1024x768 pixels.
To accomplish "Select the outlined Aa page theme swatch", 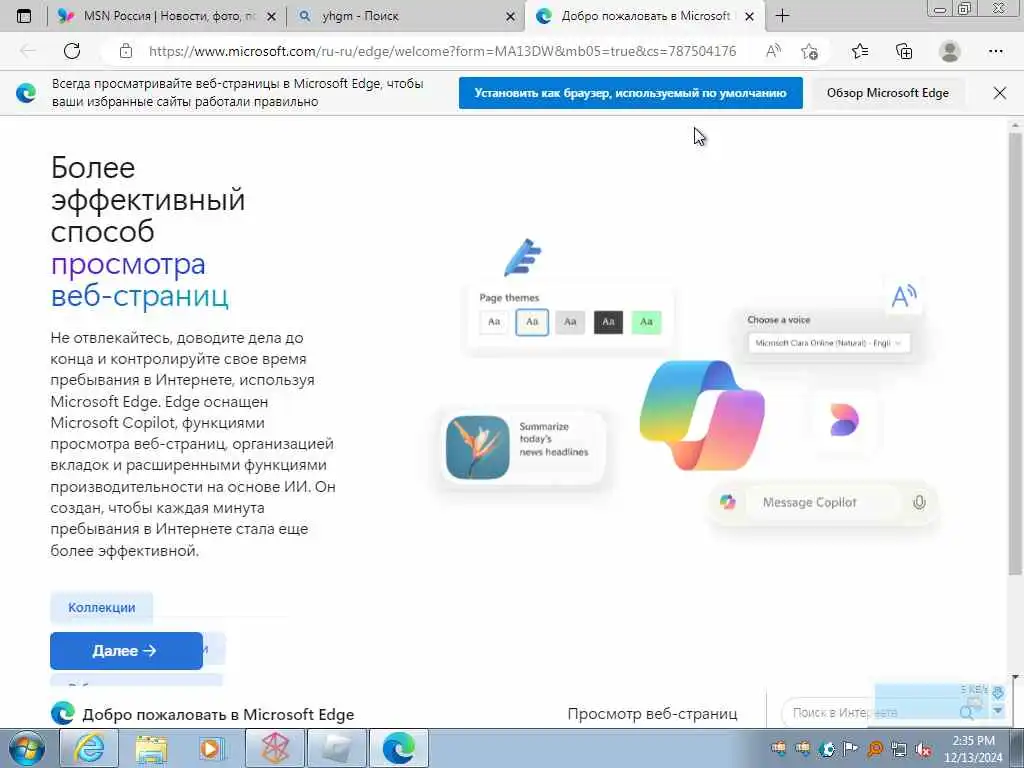I will point(532,322).
